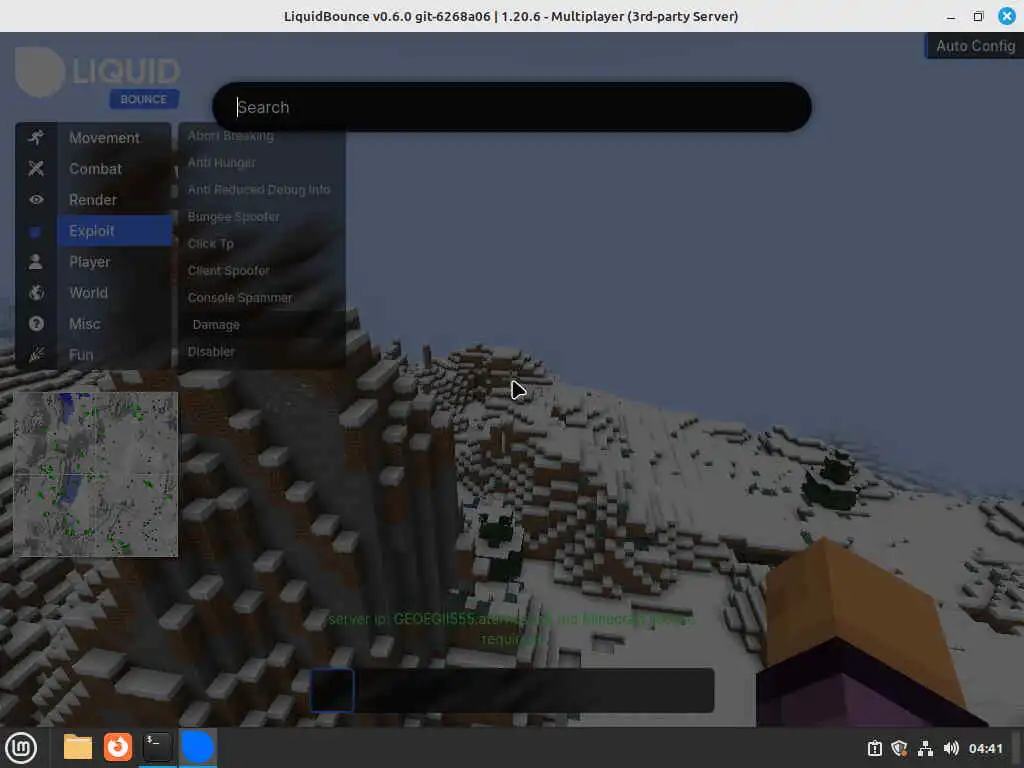1024x768 pixels.
Task: Click the Auto Config button
Action: point(974,46)
